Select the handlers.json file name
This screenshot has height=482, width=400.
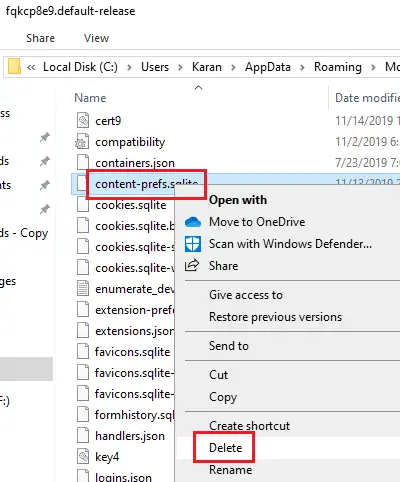tap(130, 436)
